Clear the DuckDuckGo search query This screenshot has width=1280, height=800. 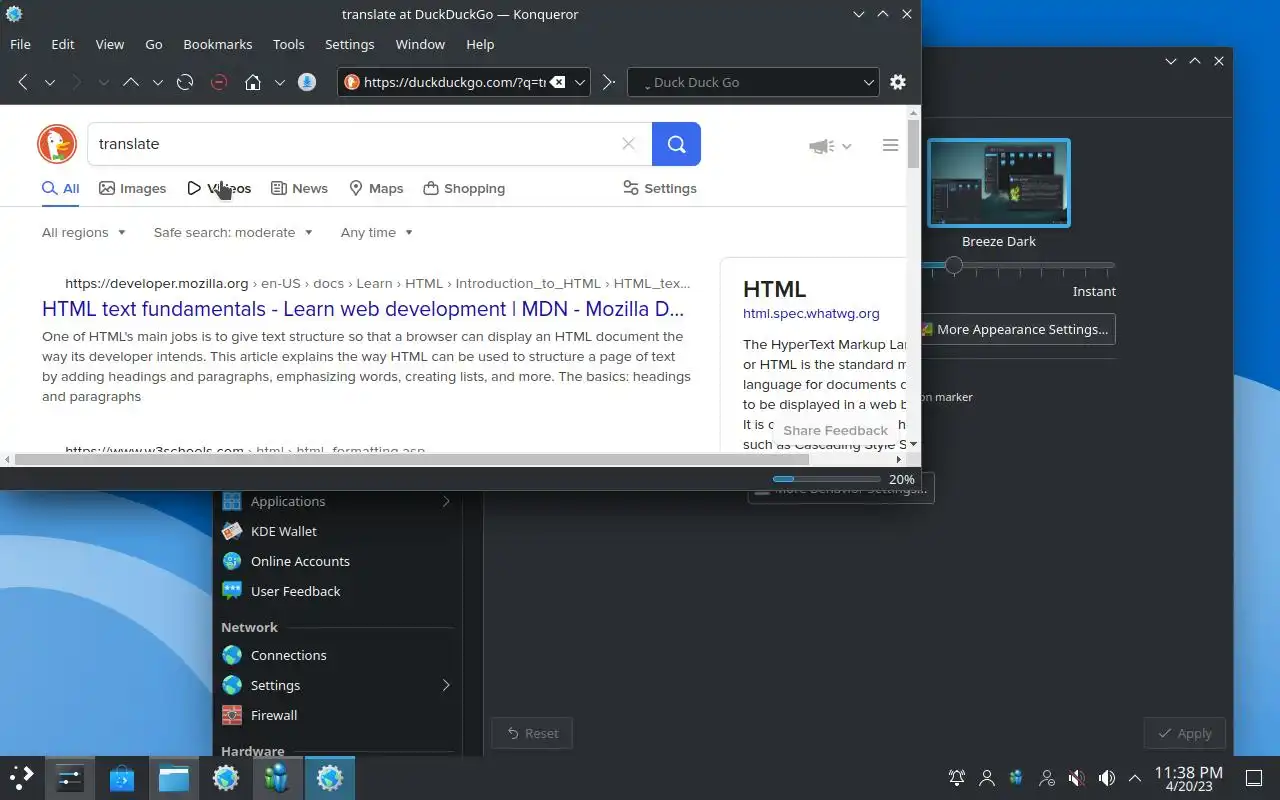pyautogui.click(x=628, y=144)
